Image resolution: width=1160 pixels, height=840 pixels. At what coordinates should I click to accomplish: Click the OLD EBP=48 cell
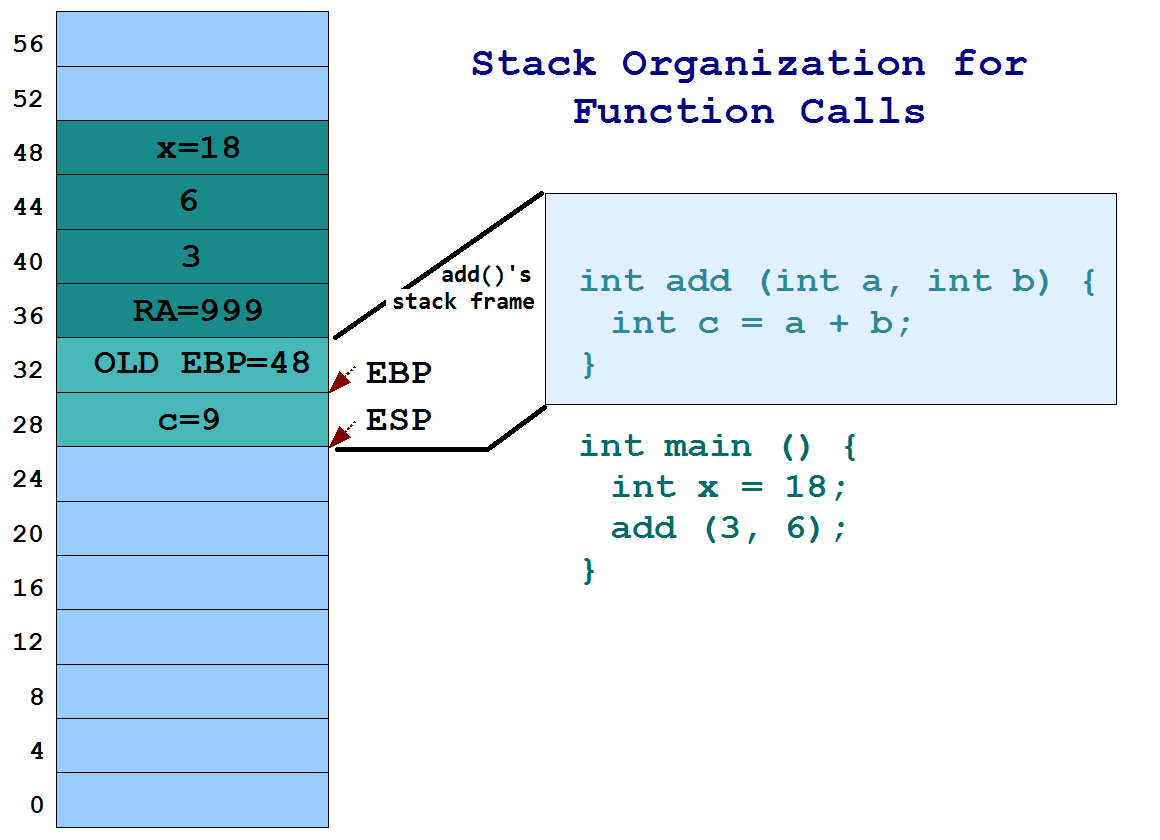pyautogui.click(x=192, y=364)
